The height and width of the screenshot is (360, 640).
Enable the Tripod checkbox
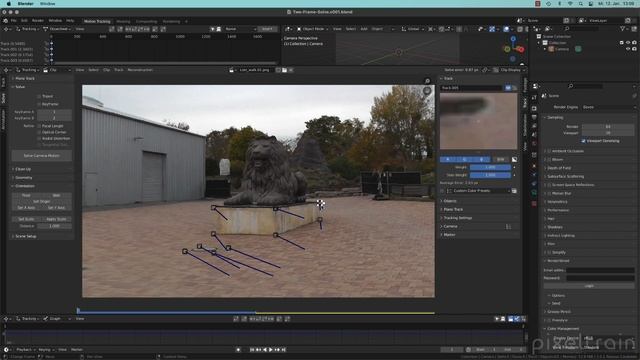pos(39,96)
